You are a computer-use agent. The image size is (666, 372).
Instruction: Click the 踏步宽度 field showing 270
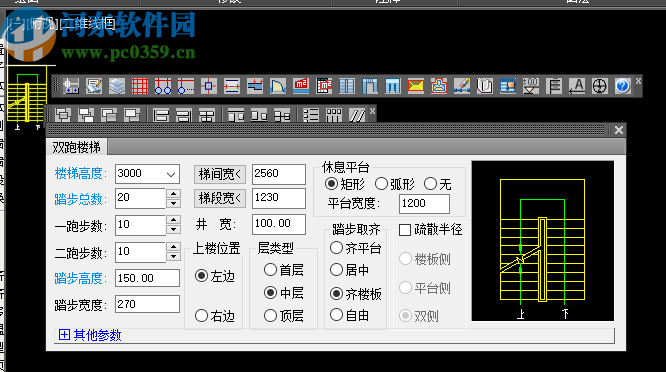coord(147,304)
